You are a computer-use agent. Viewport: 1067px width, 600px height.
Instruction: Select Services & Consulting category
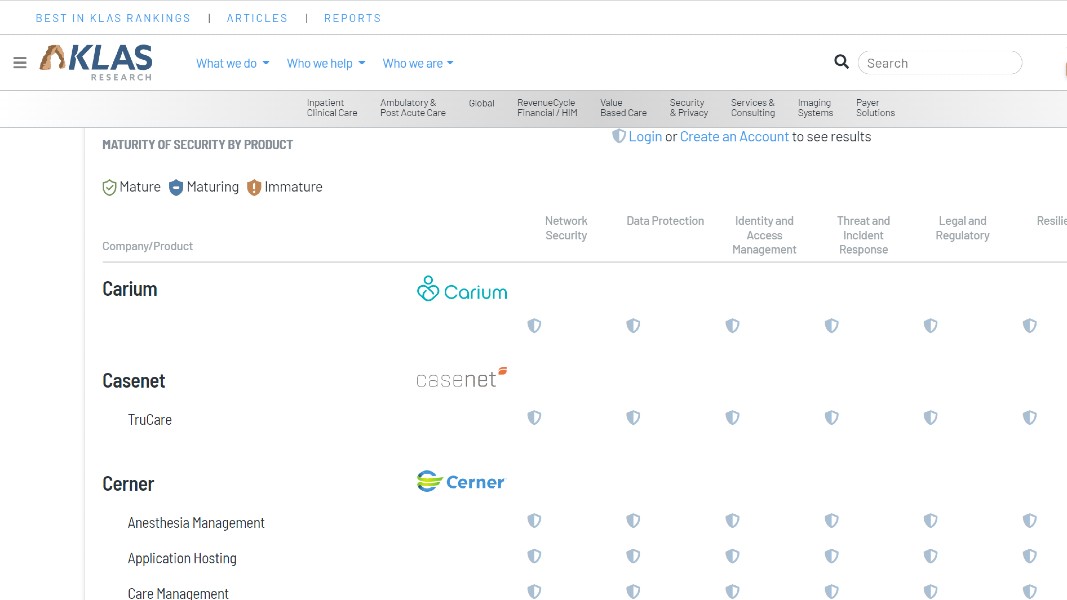753,108
